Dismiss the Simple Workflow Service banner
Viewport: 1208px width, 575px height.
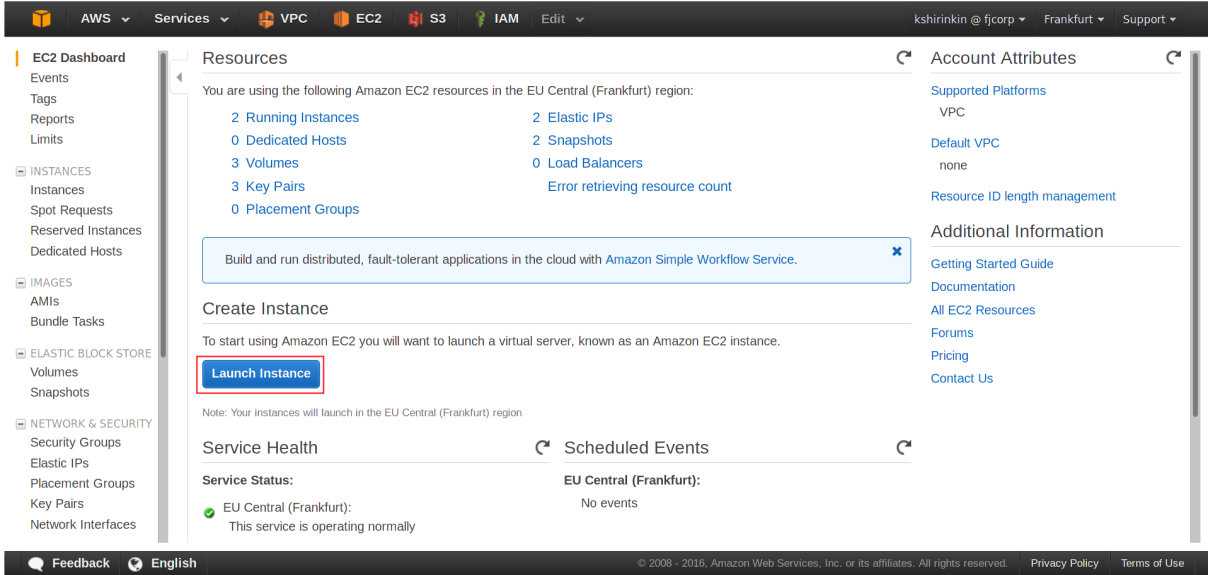[897, 251]
